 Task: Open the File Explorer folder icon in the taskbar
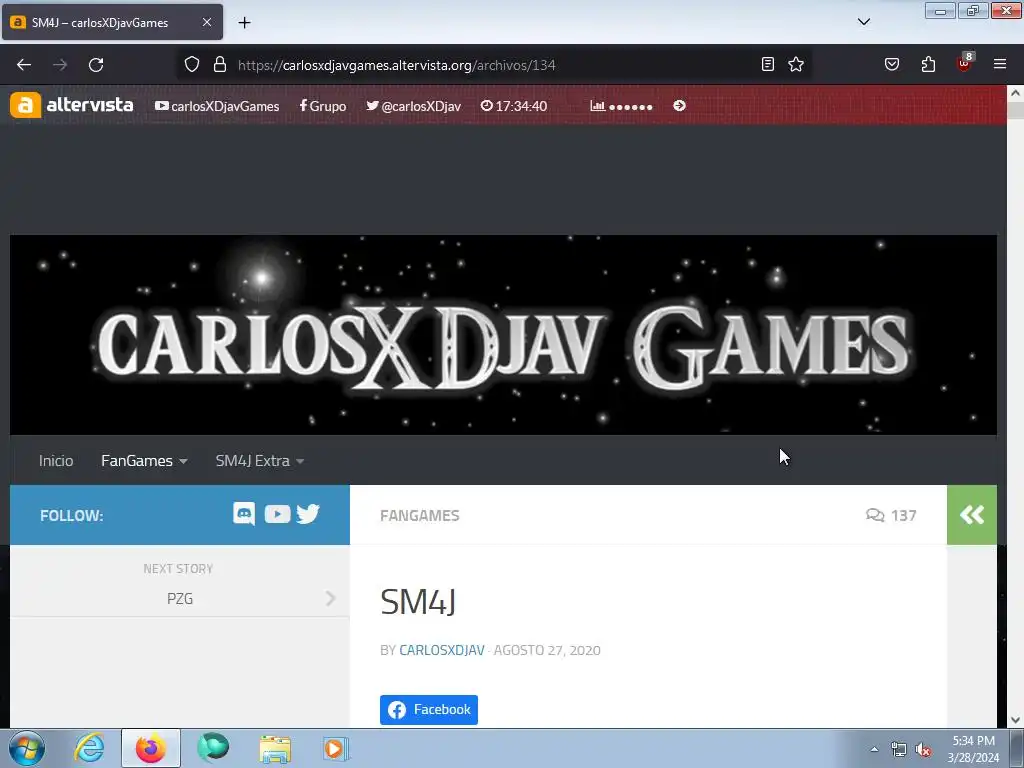pyautogui.click(x=275, y=748)
